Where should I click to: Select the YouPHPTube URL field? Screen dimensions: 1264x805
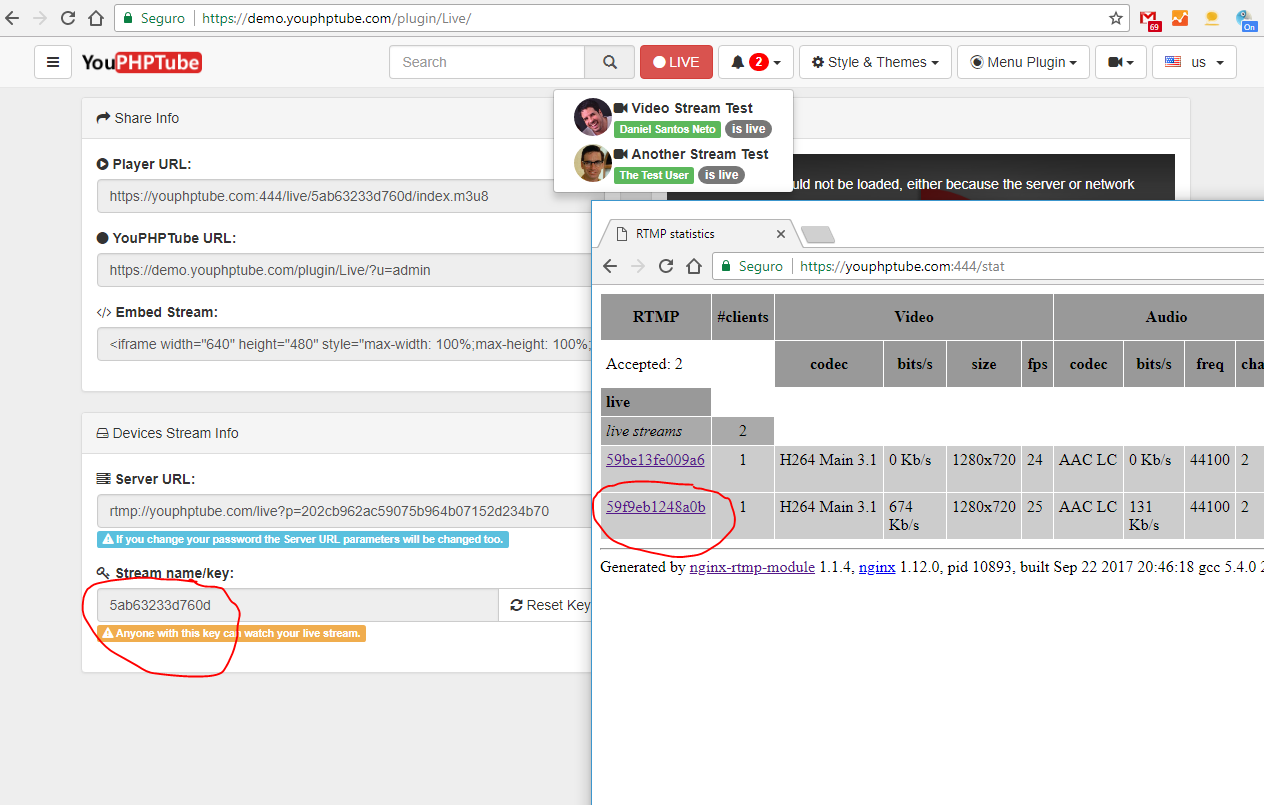[x=345, y=270]
